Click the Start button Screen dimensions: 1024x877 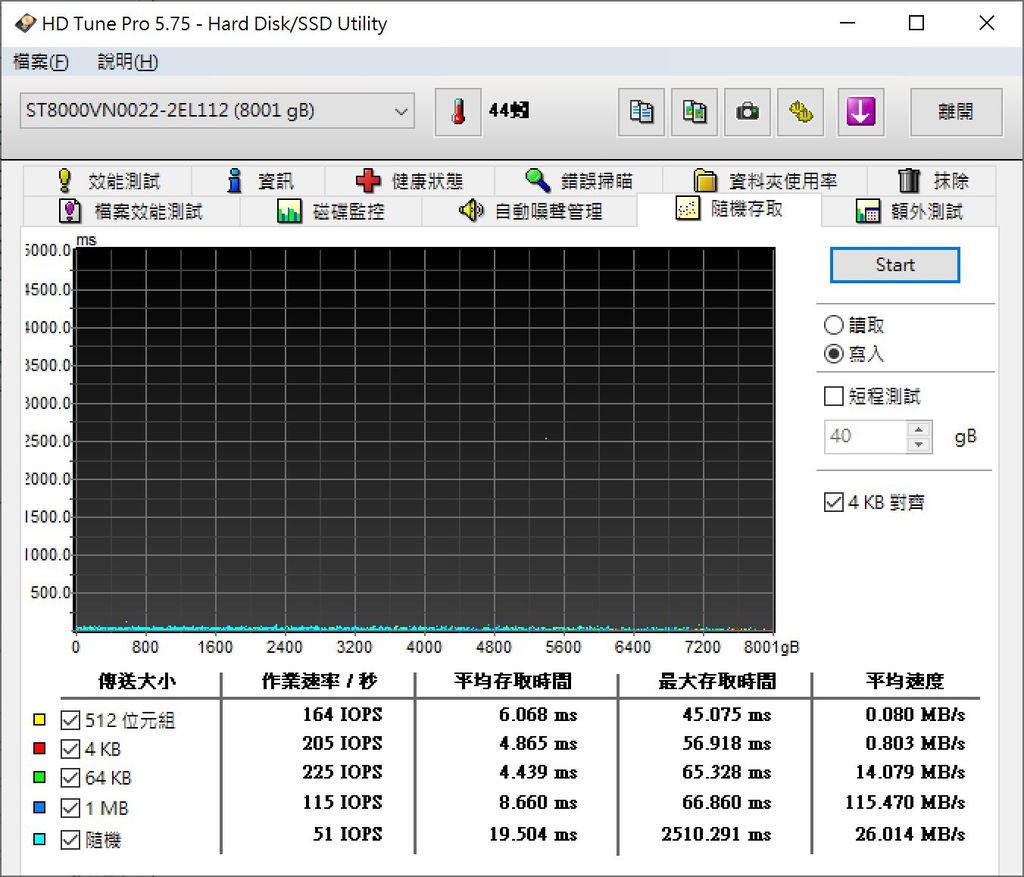click(x=895, y=265)
